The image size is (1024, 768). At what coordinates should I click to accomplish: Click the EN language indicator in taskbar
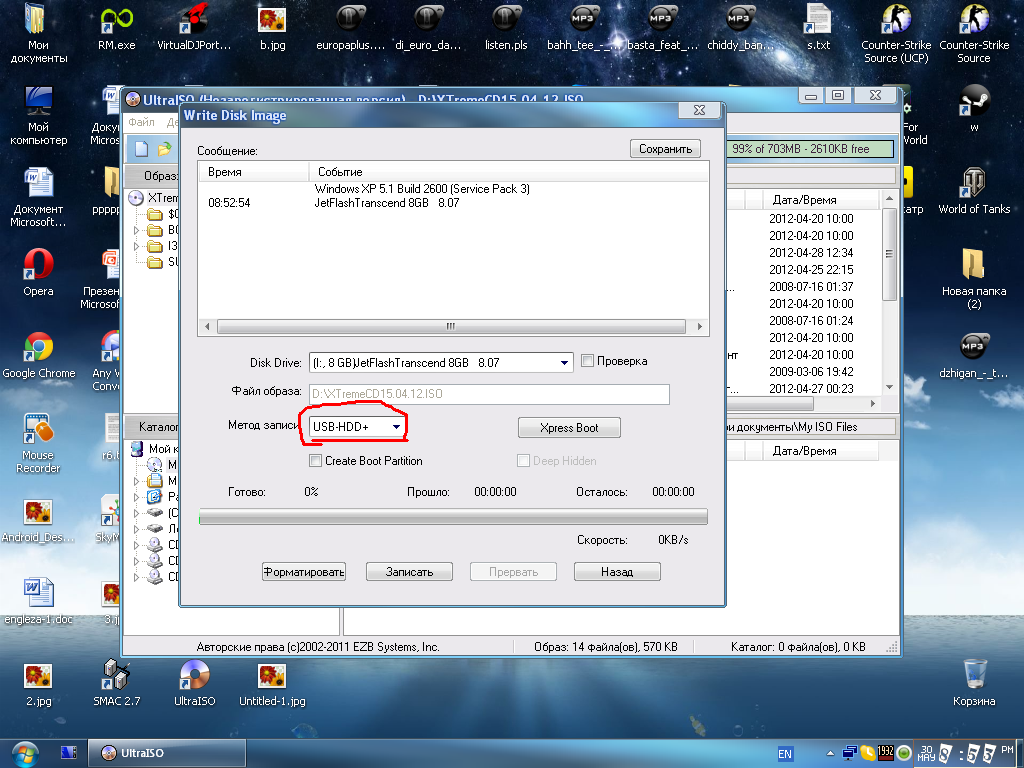(784, 754)
